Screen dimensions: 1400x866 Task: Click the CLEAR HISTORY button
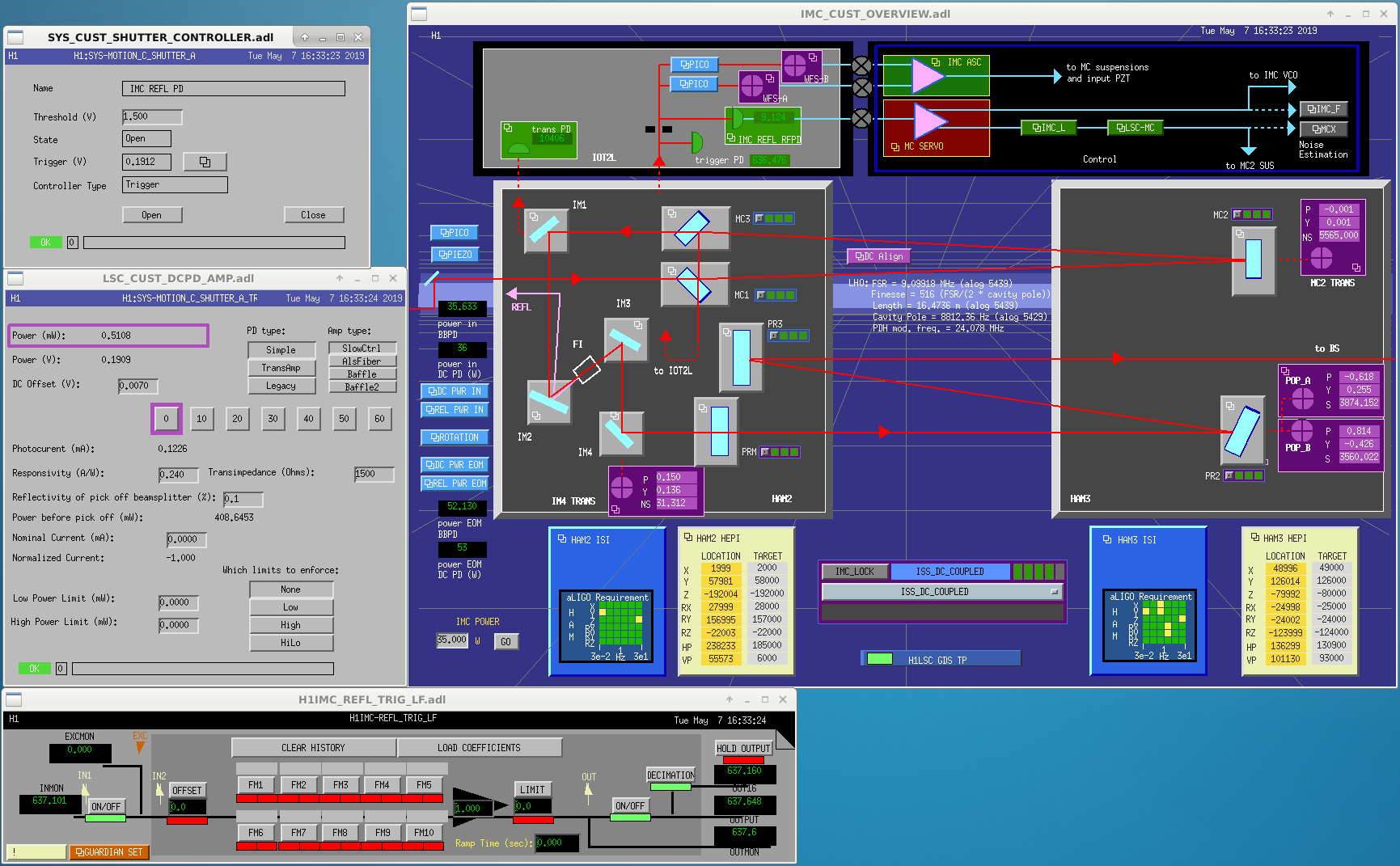pyautogui.click(x=313, y=748)
